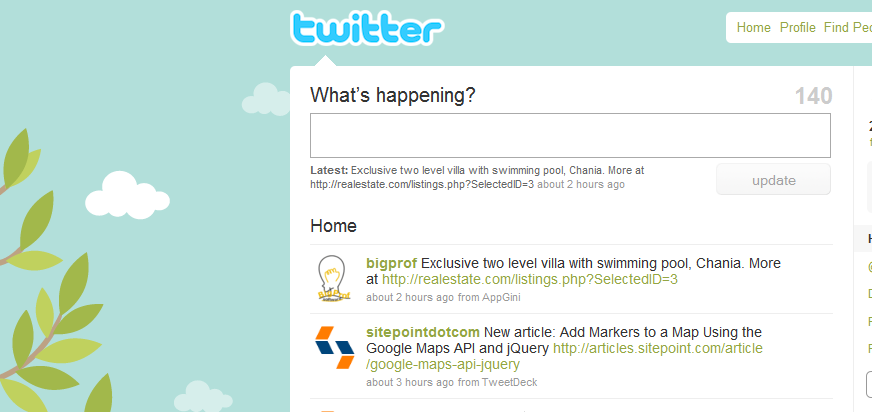The width and height of the screenshot is (872, 412).
Task: Click the "What's happening?" heading
Action: (x=392, y=96)
